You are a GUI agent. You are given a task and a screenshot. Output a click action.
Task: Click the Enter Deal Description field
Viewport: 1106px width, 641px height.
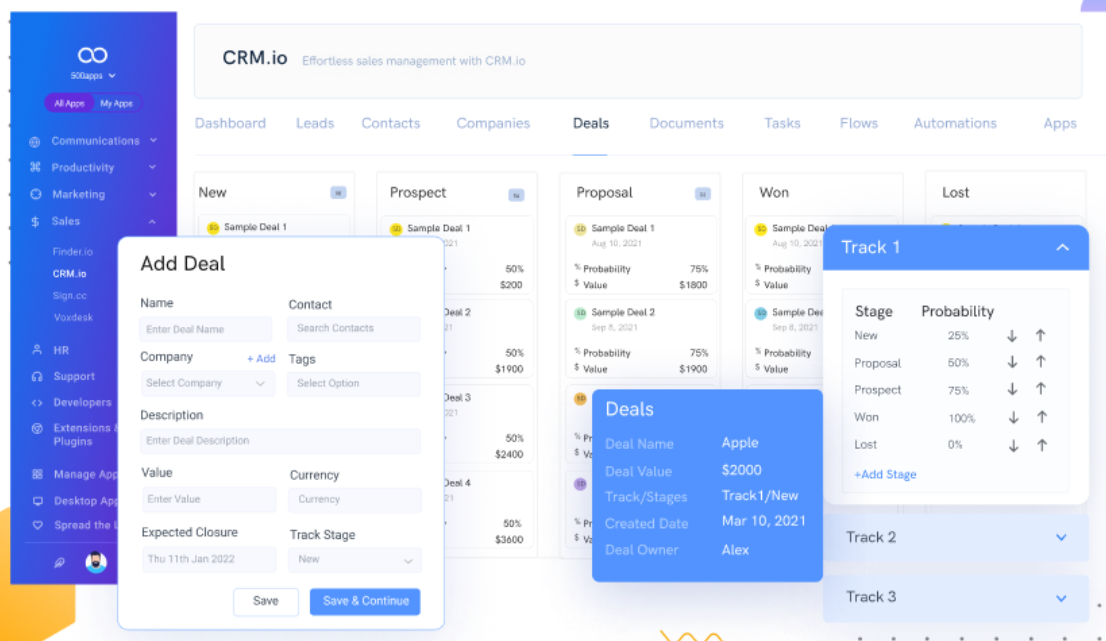(280, 441)
